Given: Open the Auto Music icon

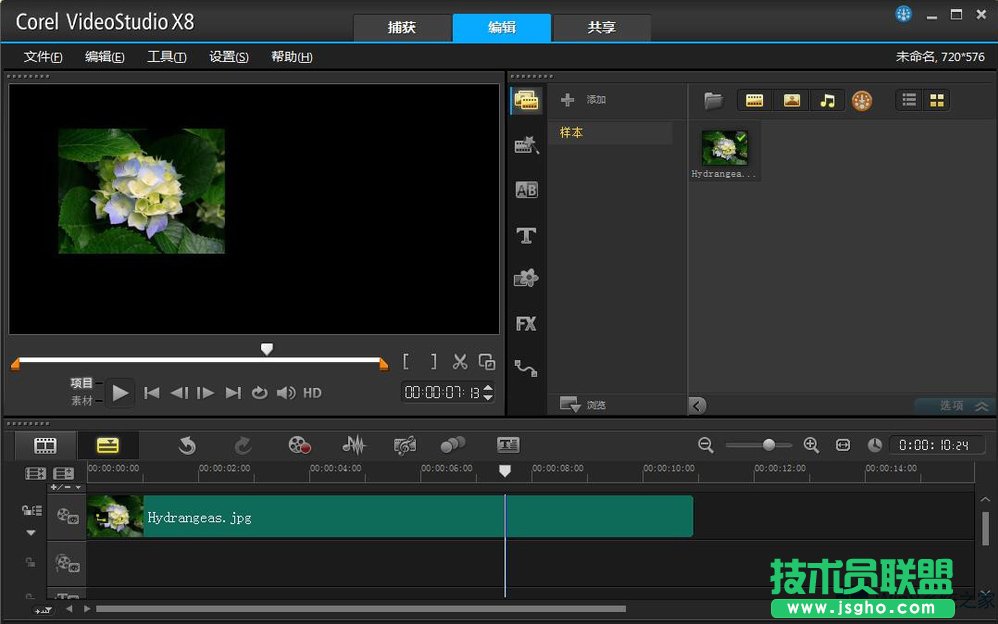Looking at the screenshot, I should (405, 445).
